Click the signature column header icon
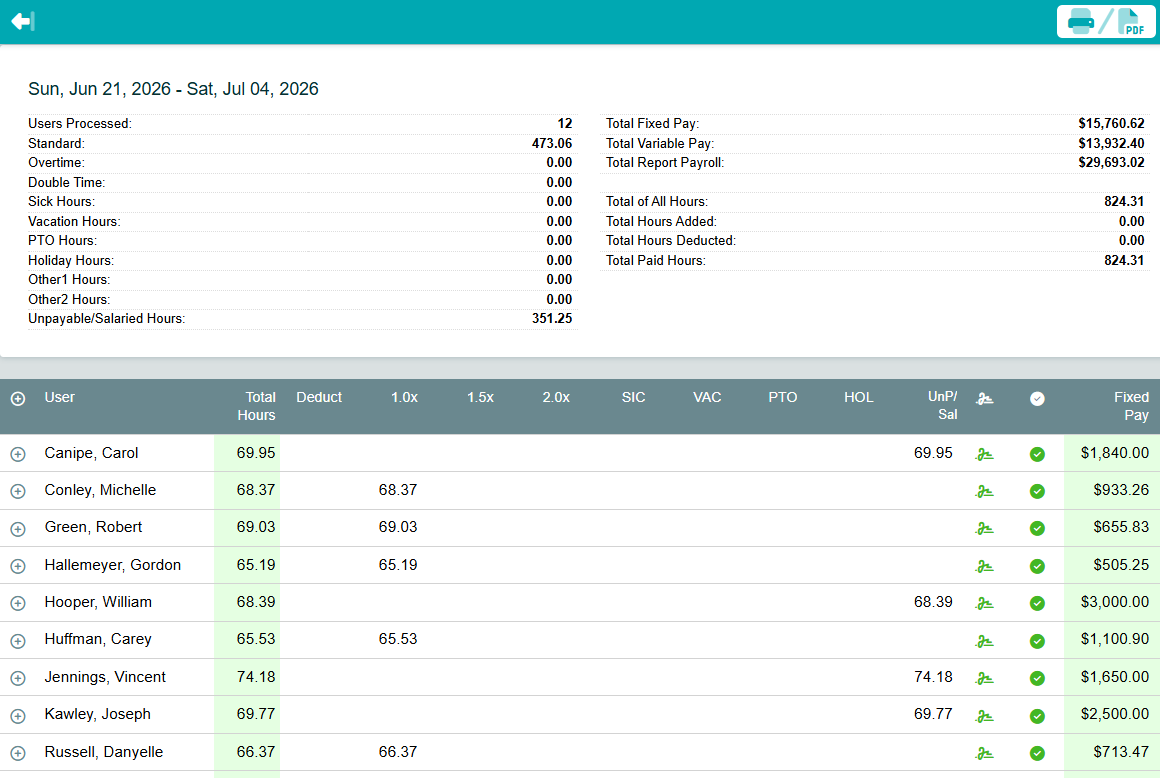Image resolution: width=1160 pixels, height=778 pixels. point(984,399)
